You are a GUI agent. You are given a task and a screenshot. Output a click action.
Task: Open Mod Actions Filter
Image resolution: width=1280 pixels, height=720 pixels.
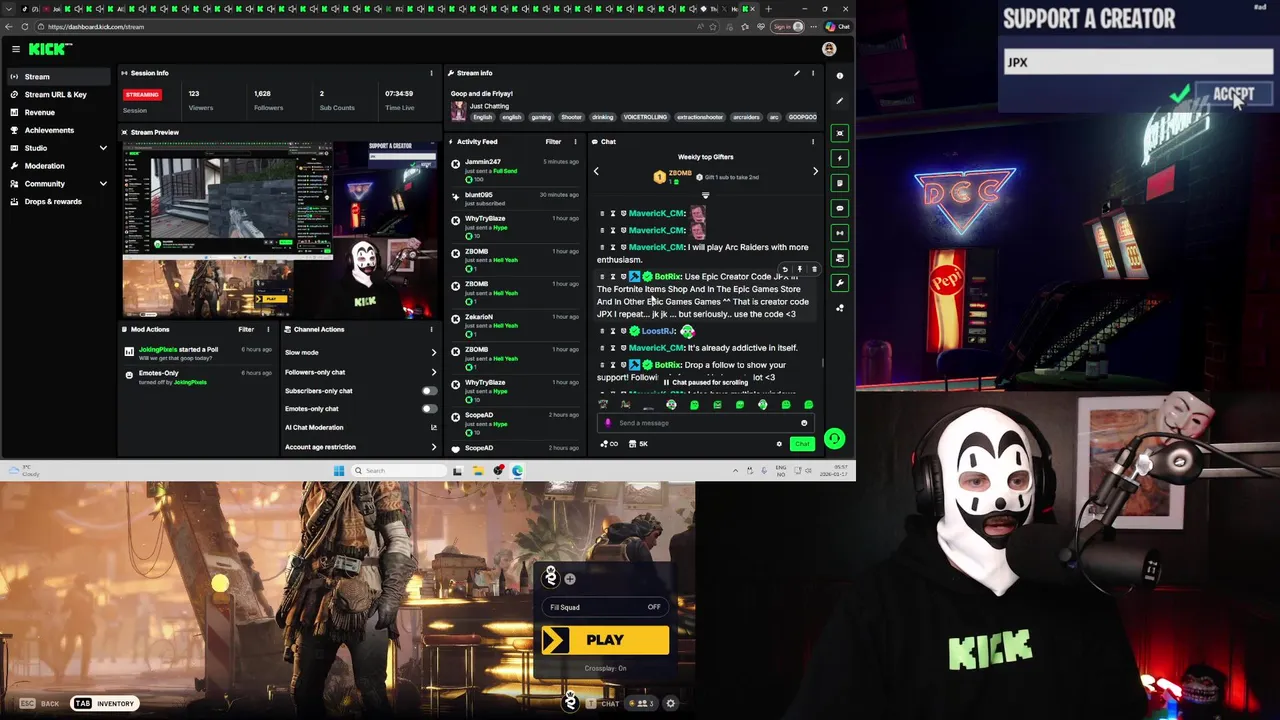pos(246,329)
